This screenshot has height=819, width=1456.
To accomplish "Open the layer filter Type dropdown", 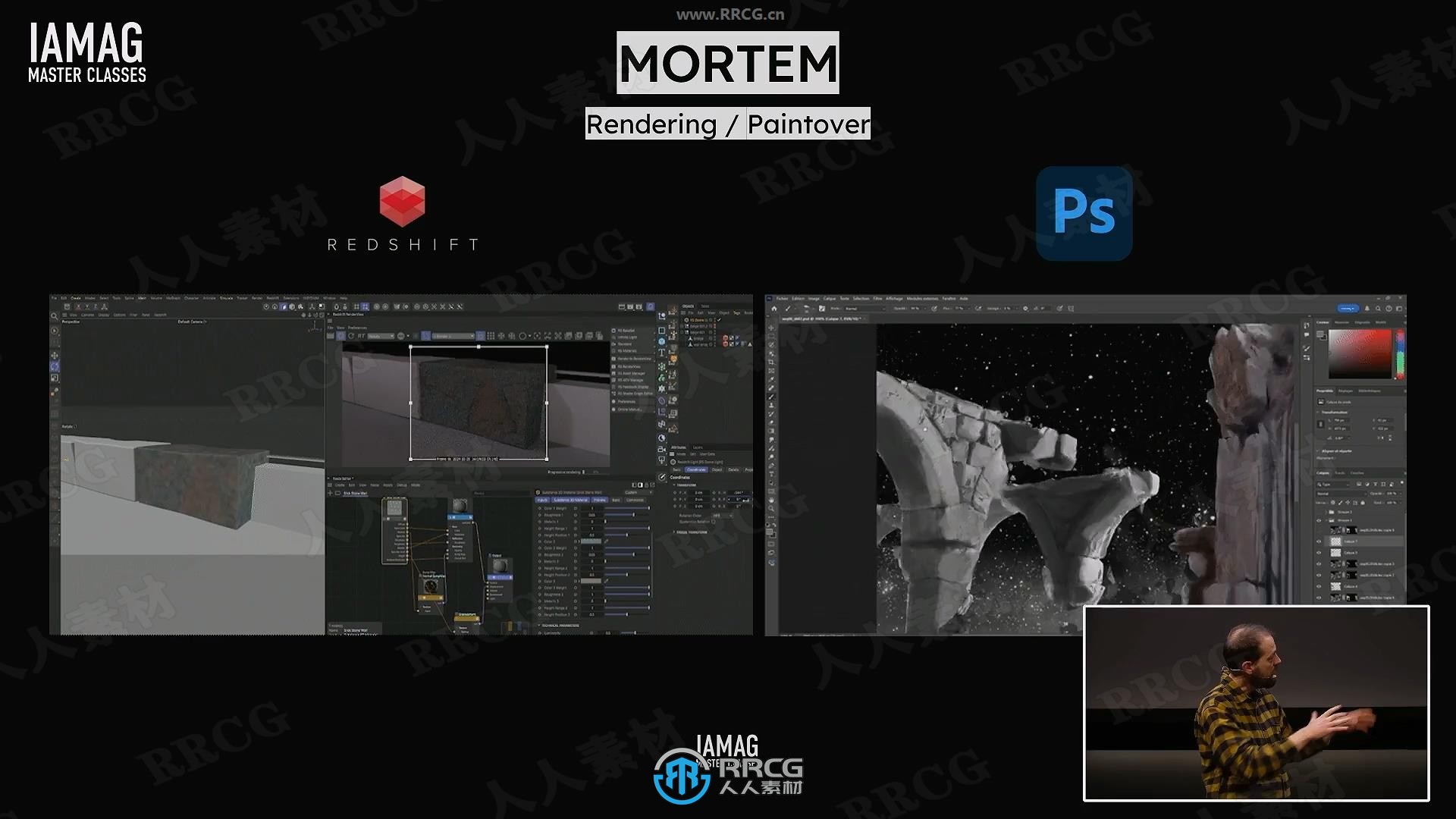I will point(1334,484).
